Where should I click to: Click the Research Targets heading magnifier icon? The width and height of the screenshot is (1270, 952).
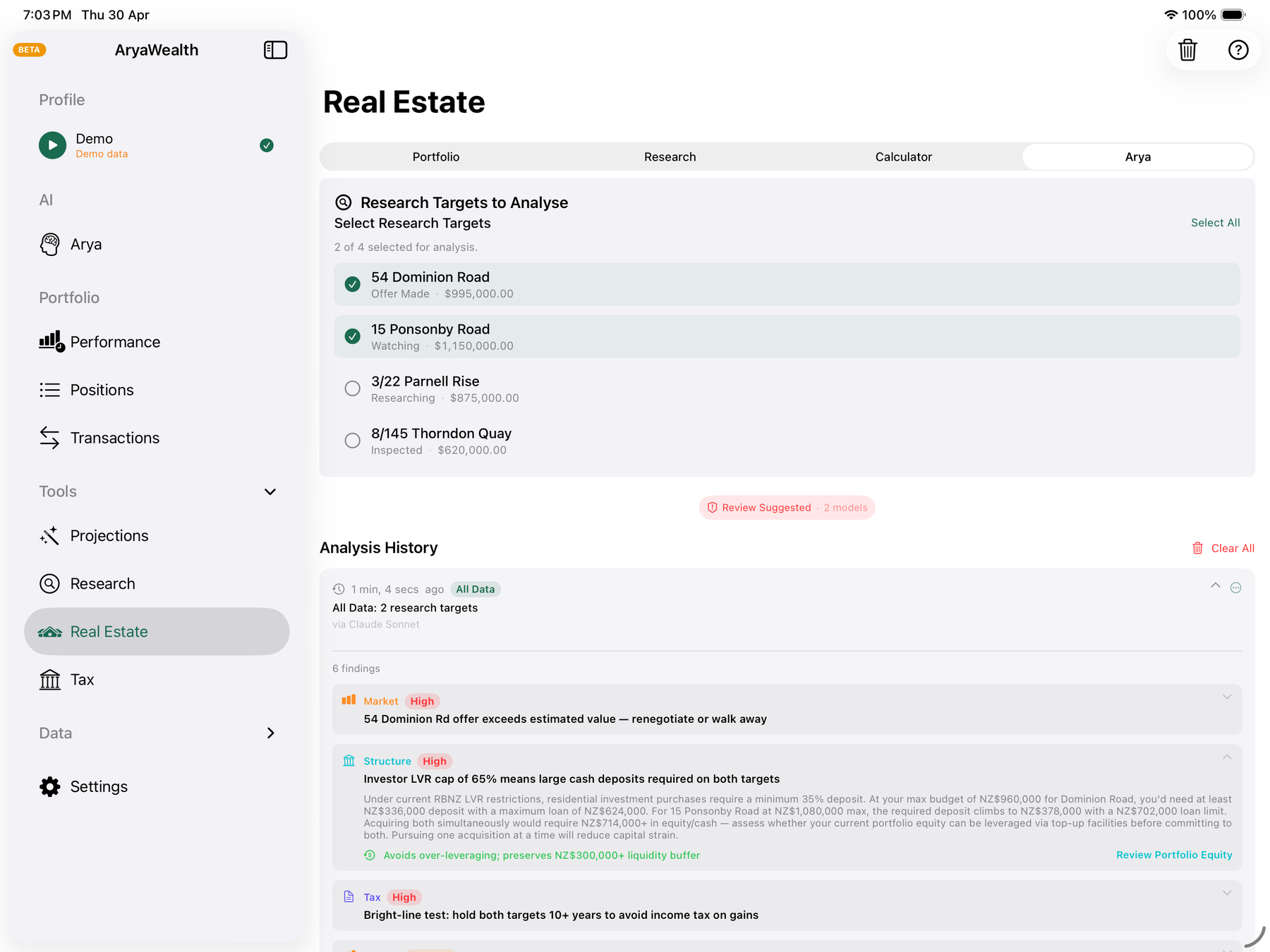point(343,202)
